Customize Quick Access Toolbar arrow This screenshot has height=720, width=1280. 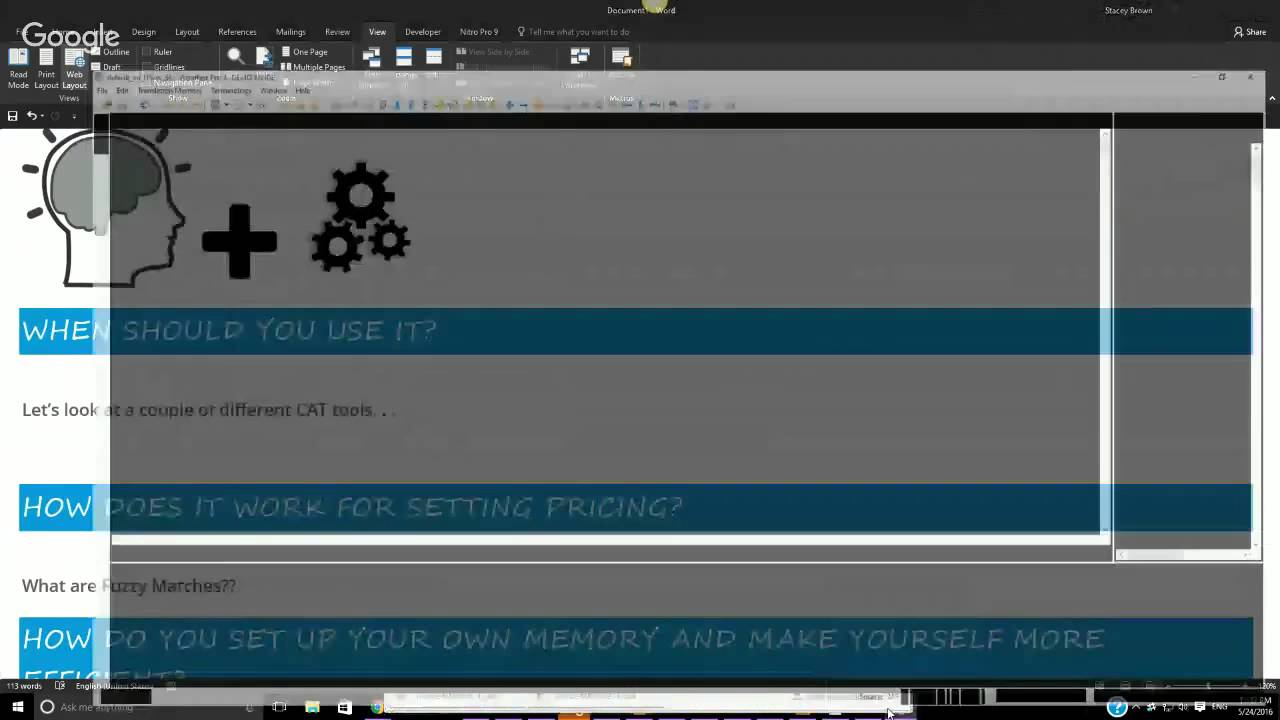coord(74,116)
